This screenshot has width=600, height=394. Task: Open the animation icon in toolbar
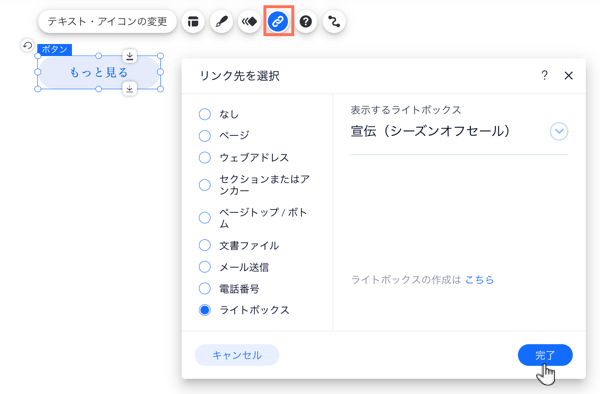[x=249, y=21]
